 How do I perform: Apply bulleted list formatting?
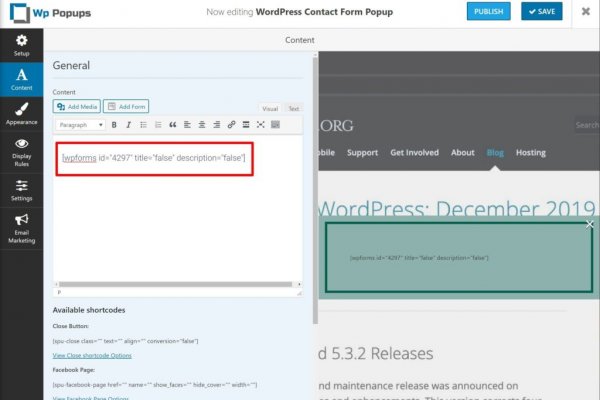pyautogui.click(x=143, y=125)
